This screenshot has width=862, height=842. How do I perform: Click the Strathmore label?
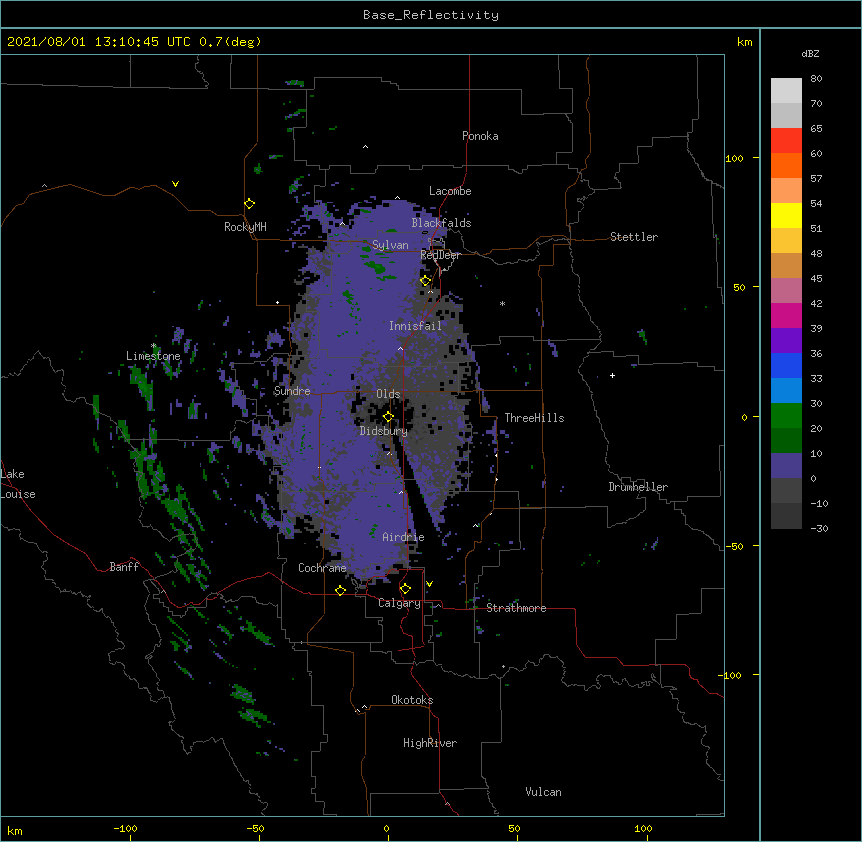pyautogui.click(x=516, y=608)
